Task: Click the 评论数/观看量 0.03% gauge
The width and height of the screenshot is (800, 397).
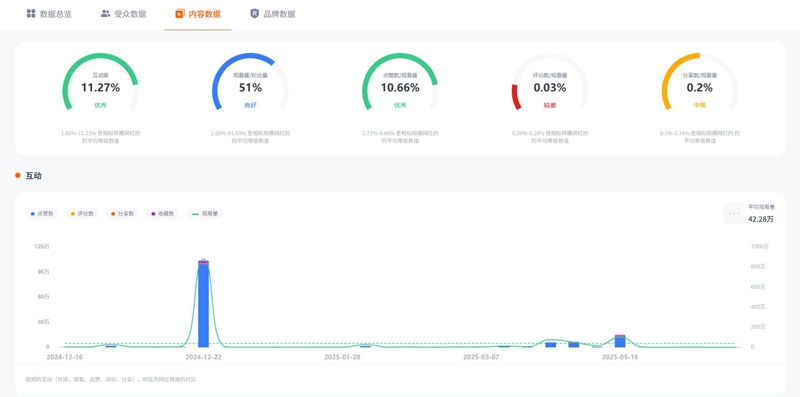Action: [550, 82]
